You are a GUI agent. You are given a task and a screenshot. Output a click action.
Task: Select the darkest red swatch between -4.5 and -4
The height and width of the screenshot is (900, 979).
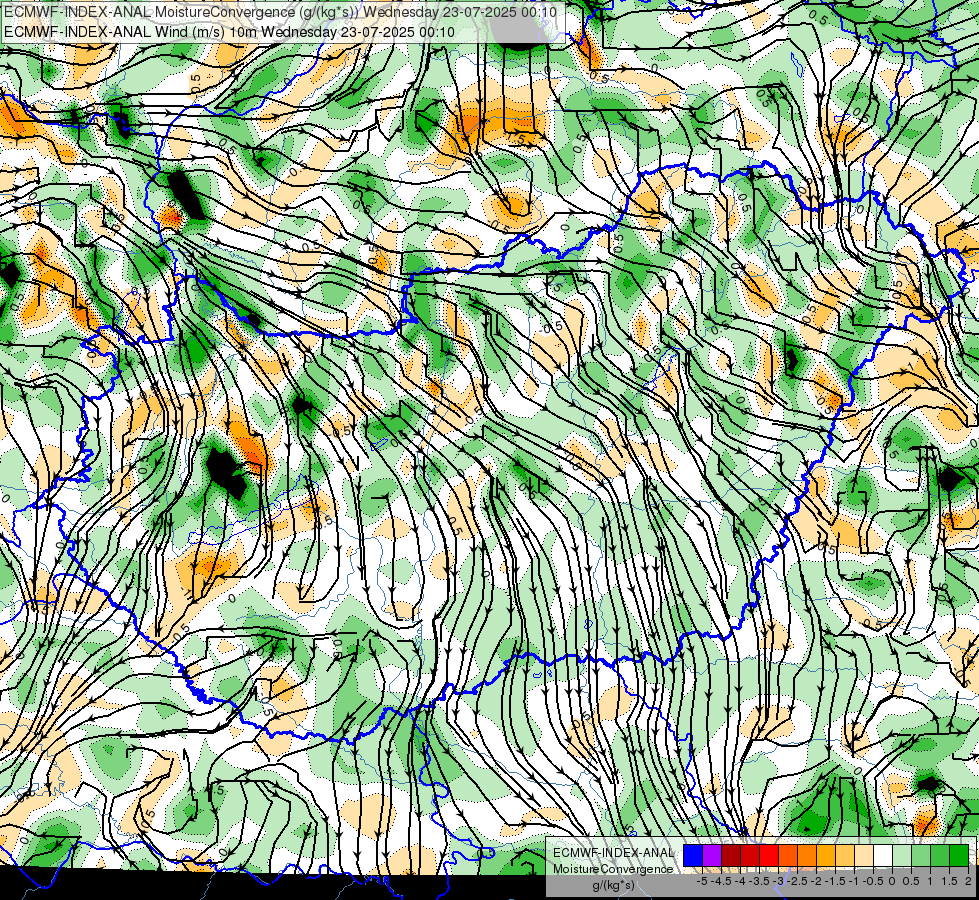click(731, 855)
